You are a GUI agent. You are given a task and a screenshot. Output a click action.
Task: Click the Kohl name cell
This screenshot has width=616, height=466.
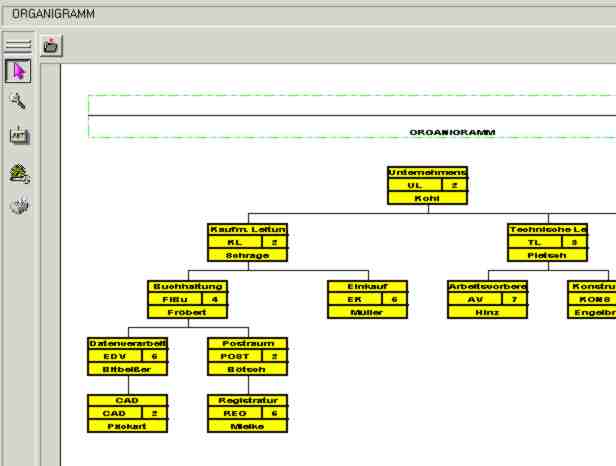427,198
